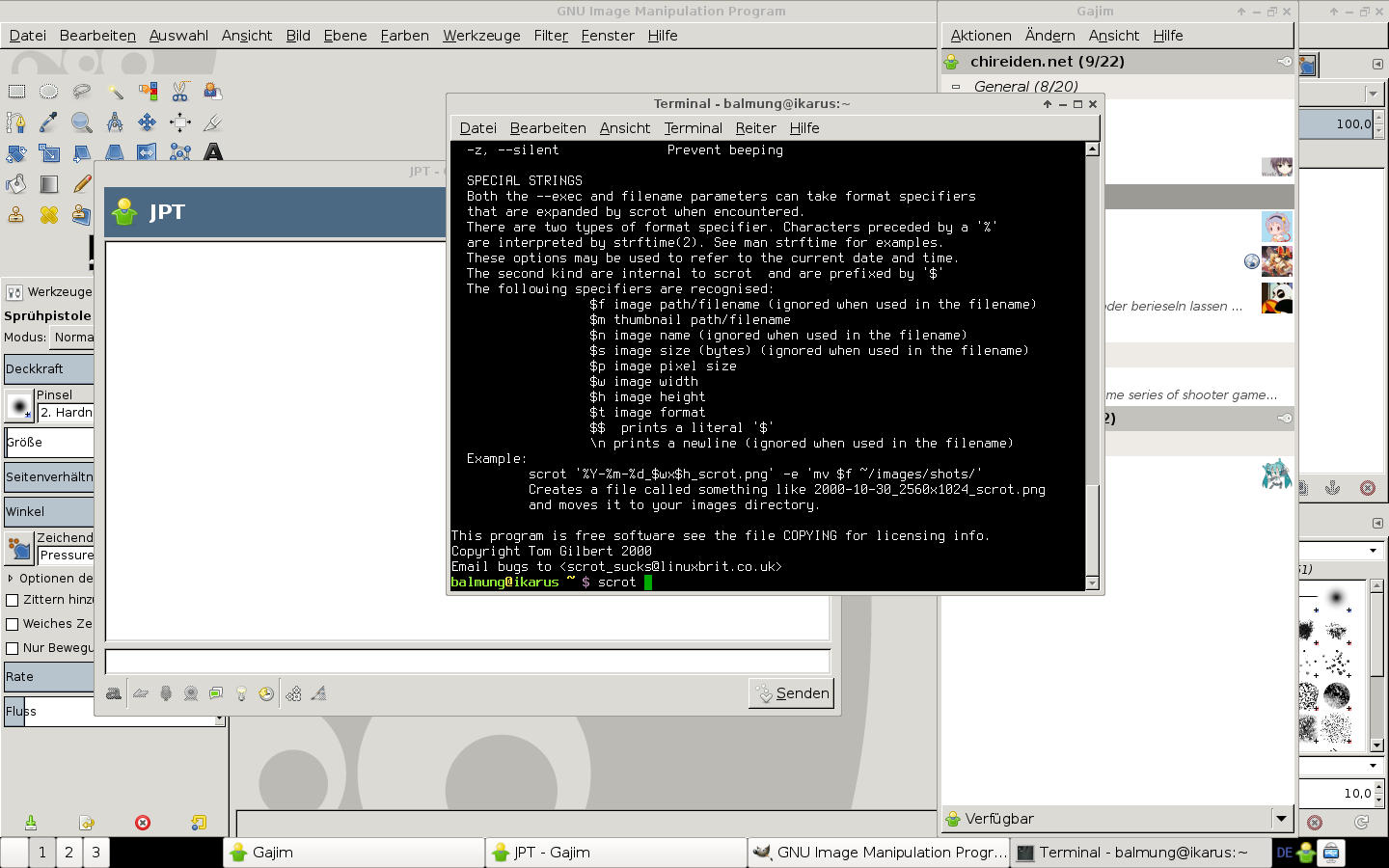
Task: Select the Bucket Fill tool
Action: (16, 184)
